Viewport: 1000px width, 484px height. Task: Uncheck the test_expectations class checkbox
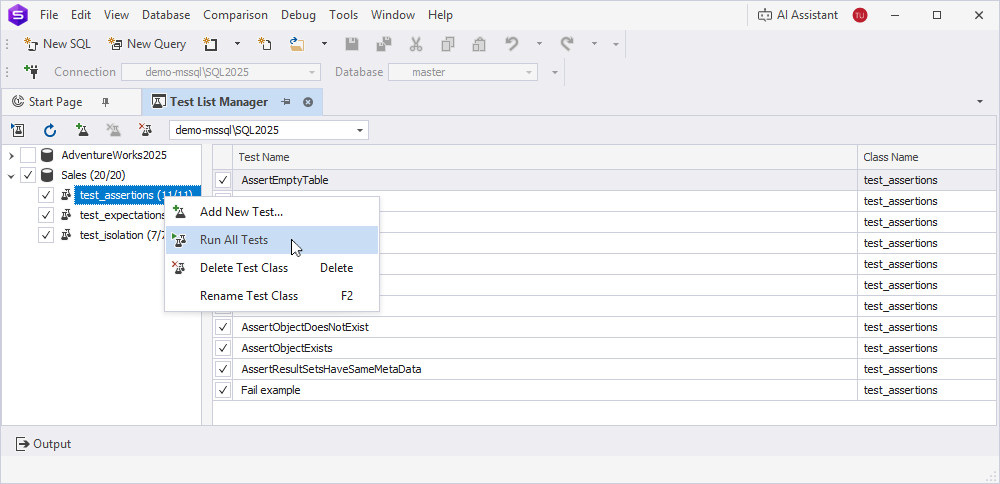click(x=46, y=215)
